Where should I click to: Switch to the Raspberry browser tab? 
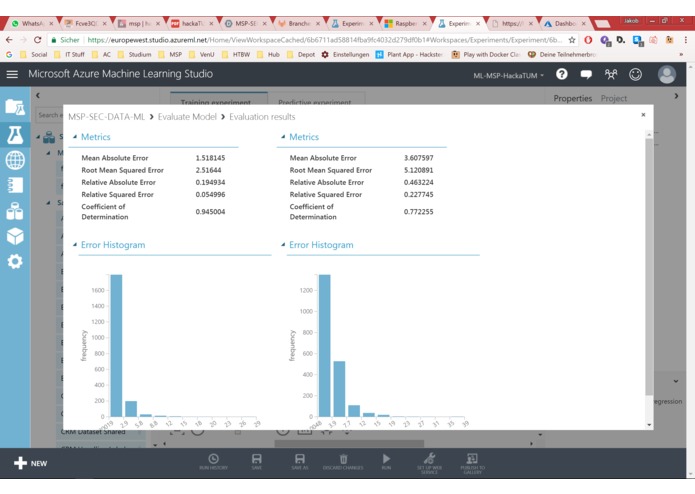coord(406,23)
